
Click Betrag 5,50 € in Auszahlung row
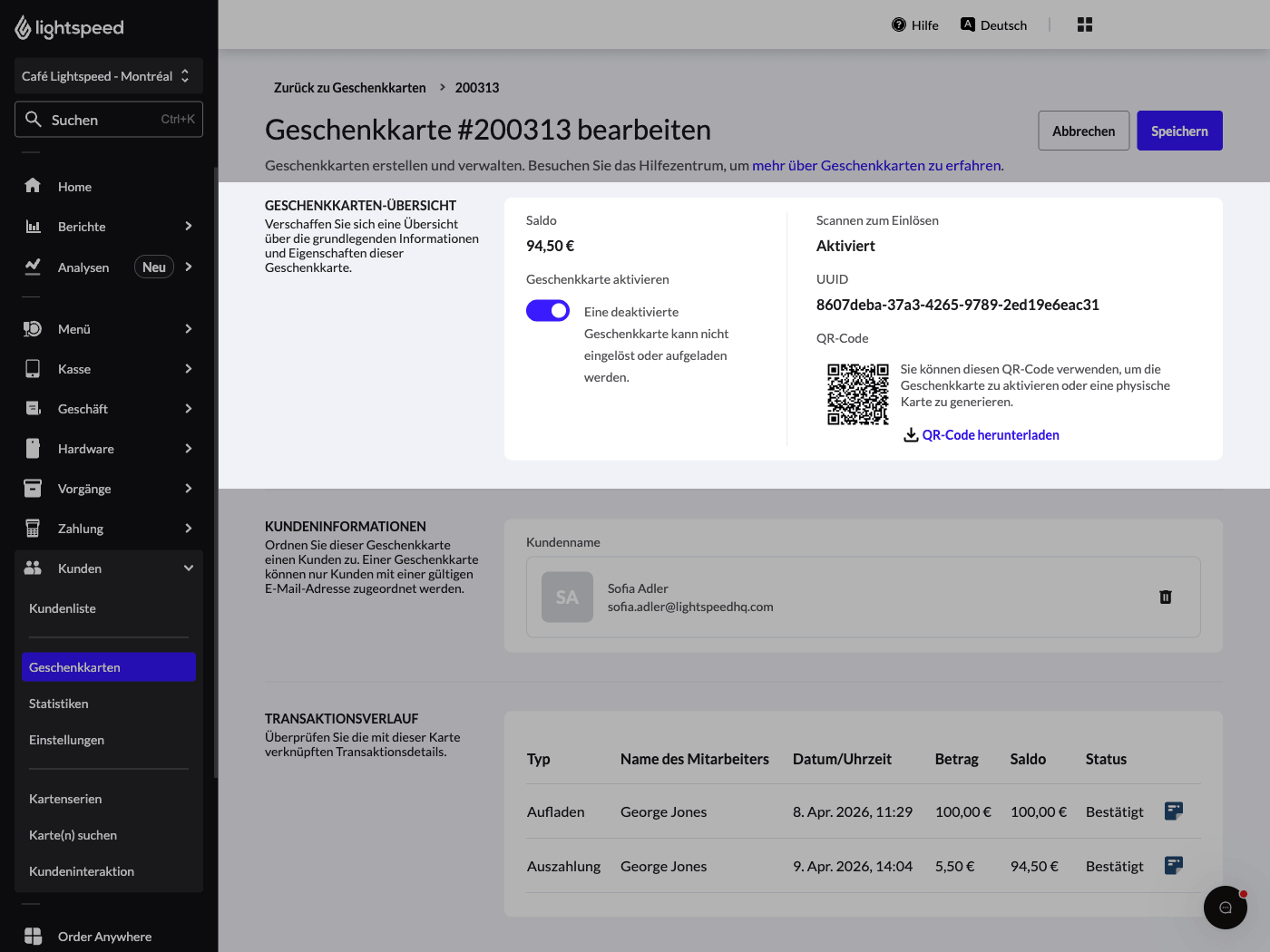[955, 866]
